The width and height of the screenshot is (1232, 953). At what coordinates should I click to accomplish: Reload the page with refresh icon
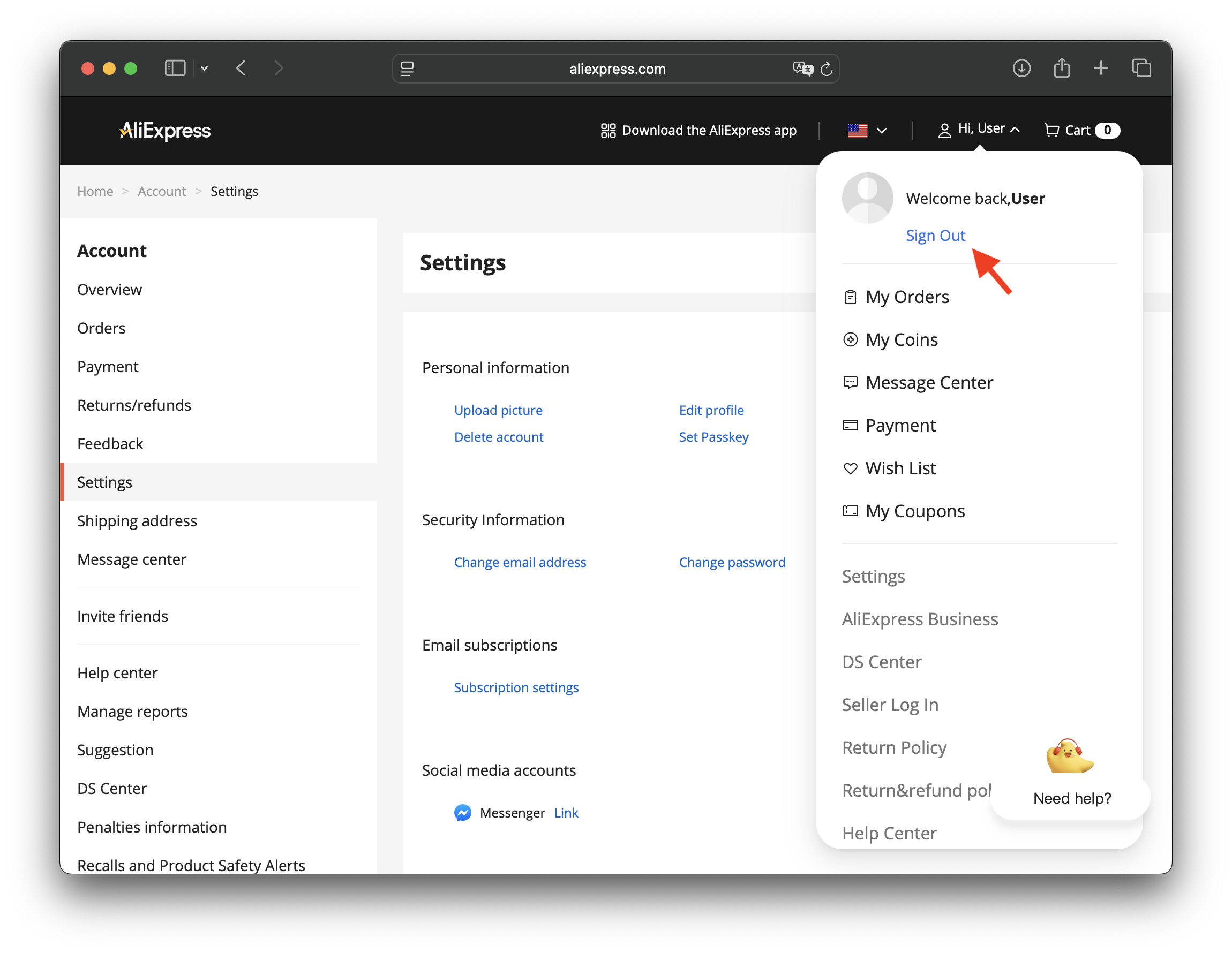pos(827,68)
